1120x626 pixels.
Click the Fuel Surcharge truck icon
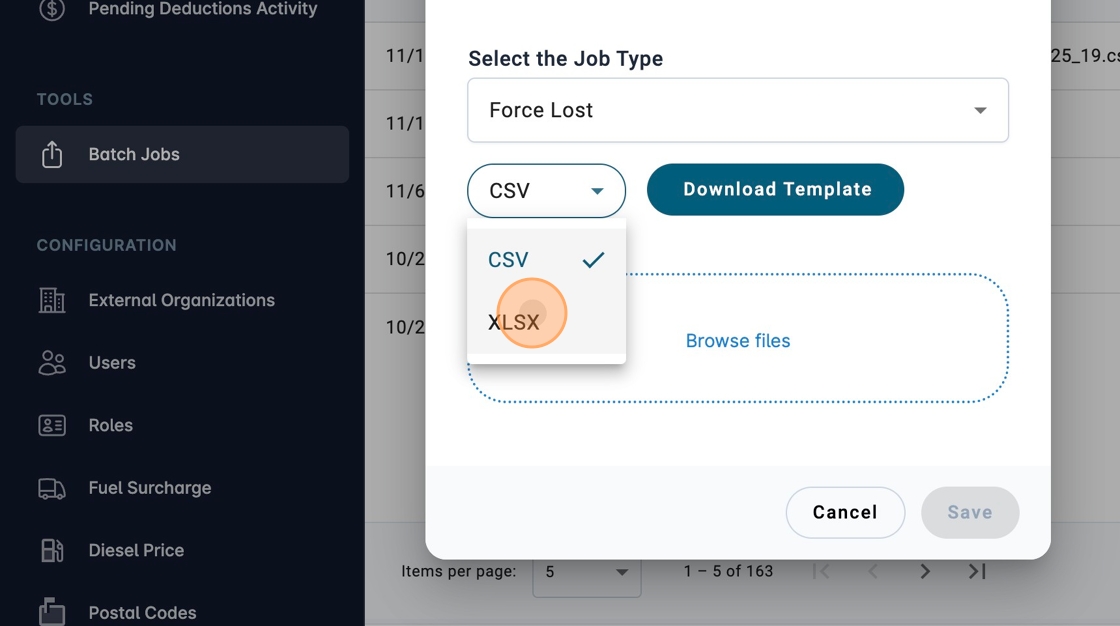[52, 488]
